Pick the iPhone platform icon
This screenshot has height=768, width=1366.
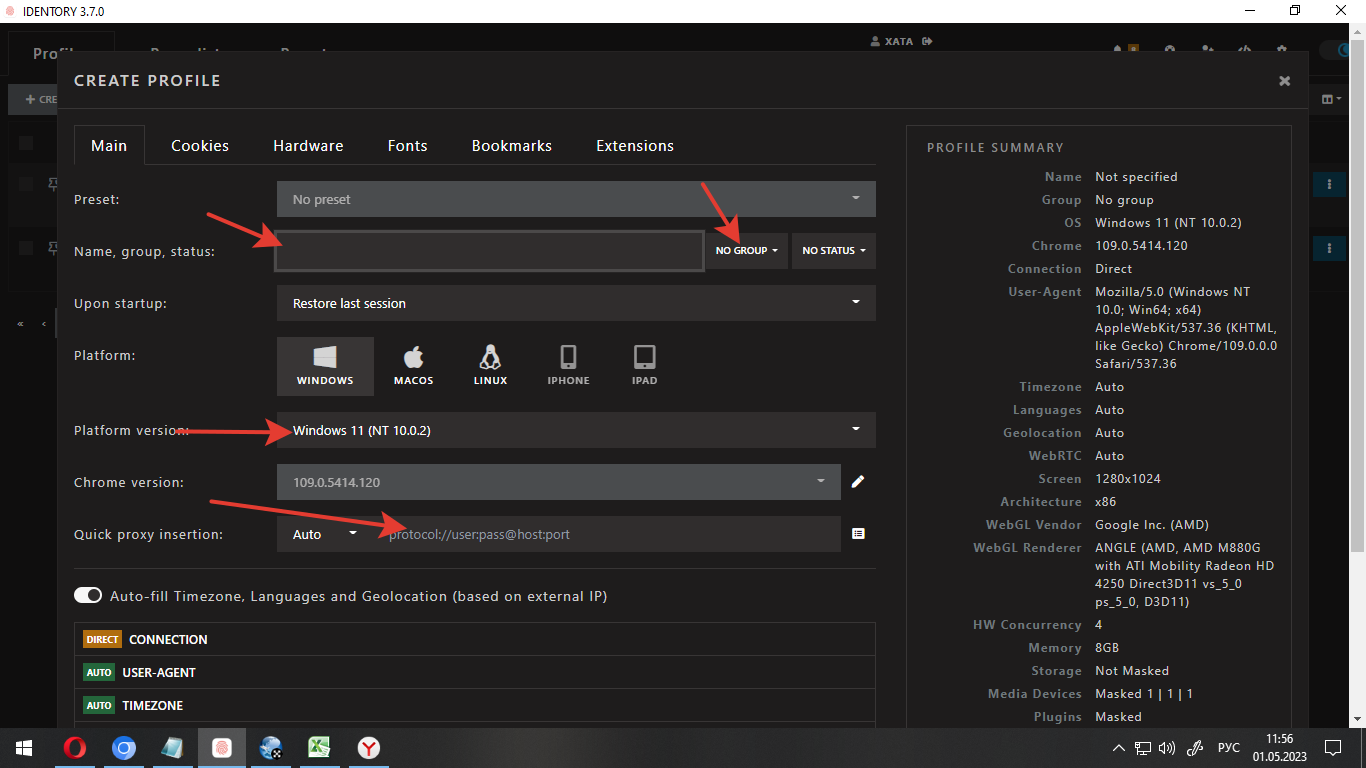(568, 366)
